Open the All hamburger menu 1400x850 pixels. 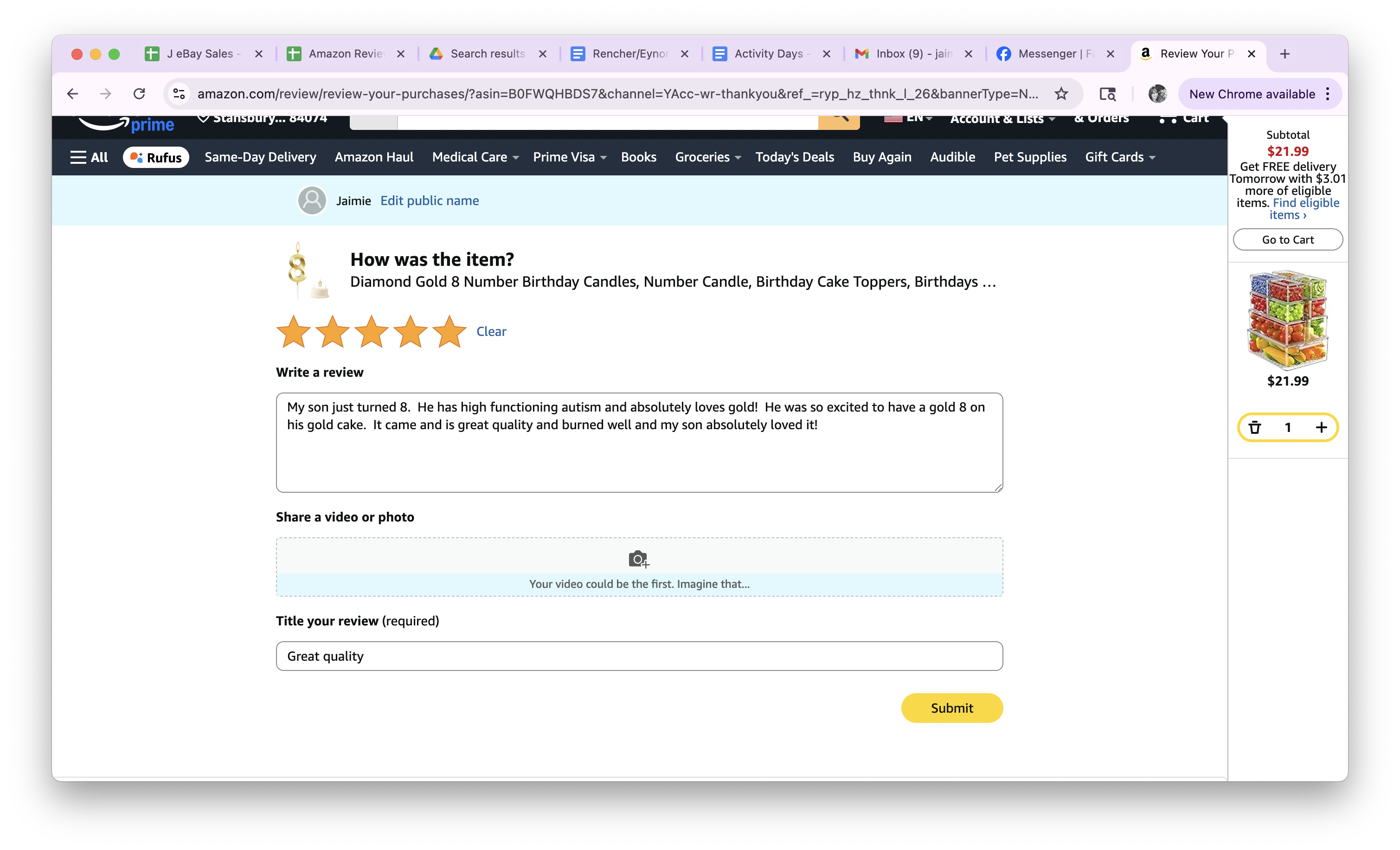[89, 157]
